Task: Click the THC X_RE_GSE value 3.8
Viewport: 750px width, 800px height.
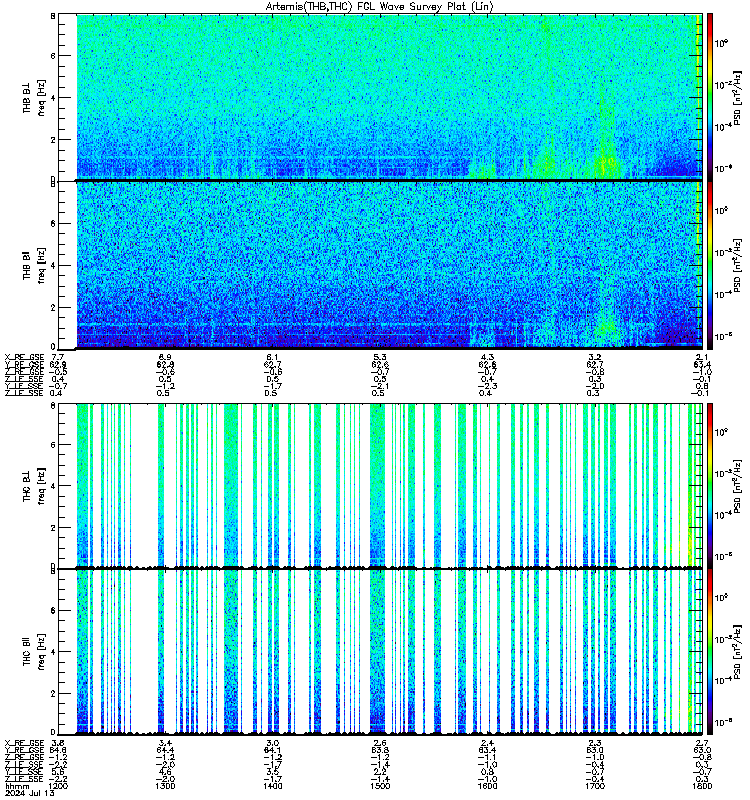Action: 58,743
